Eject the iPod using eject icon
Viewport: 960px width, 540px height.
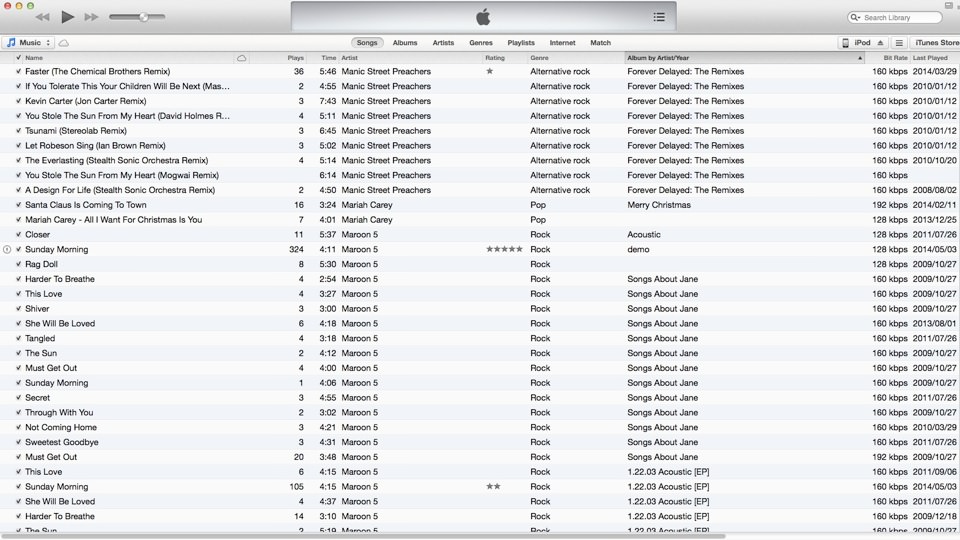880,43
